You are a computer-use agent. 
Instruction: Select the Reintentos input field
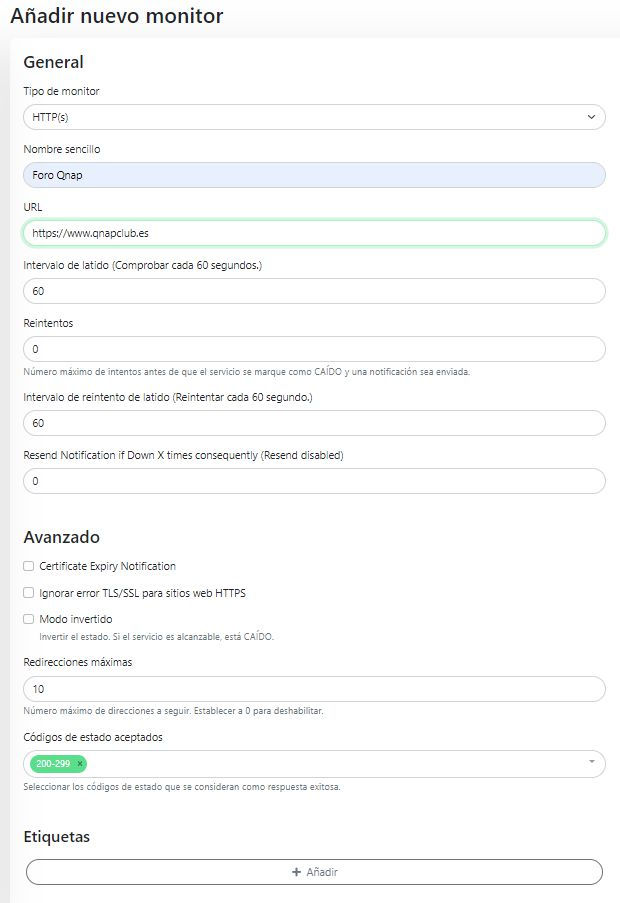click(x=314, y=349)
